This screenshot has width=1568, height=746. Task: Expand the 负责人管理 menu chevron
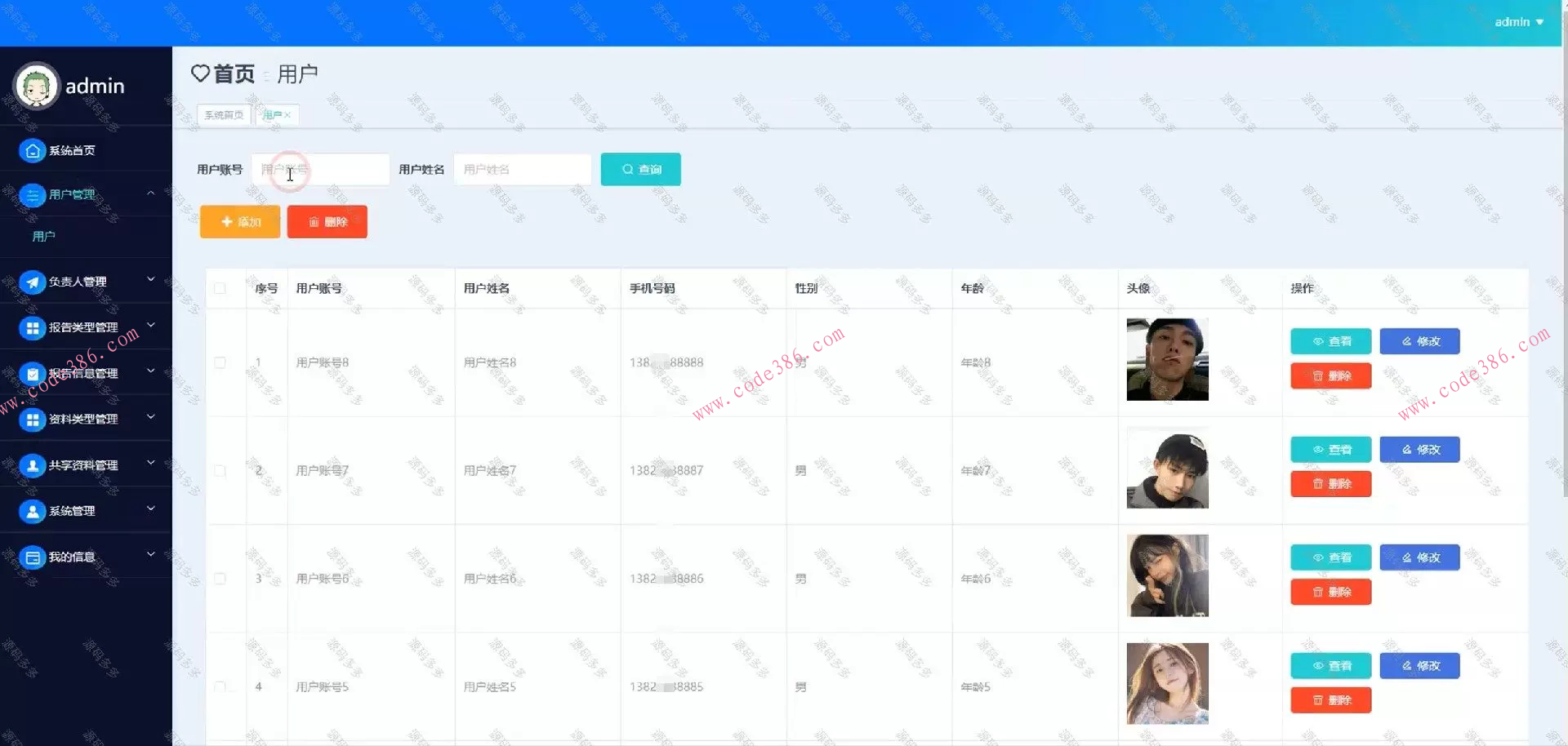point(151,279)
